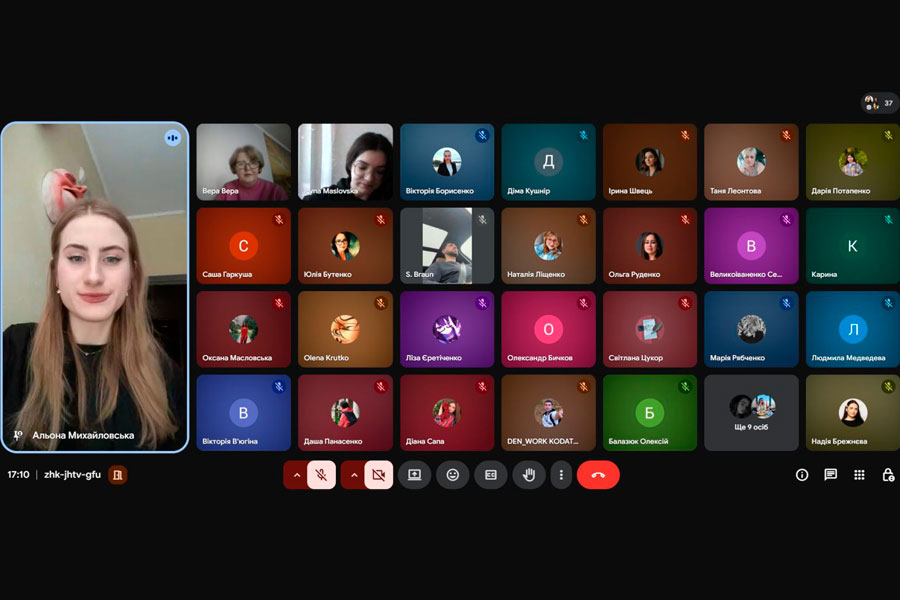Click the name label 'Олександр Бичков'
The height and width of the screenshot is (600, 900).
pos(540,358)
